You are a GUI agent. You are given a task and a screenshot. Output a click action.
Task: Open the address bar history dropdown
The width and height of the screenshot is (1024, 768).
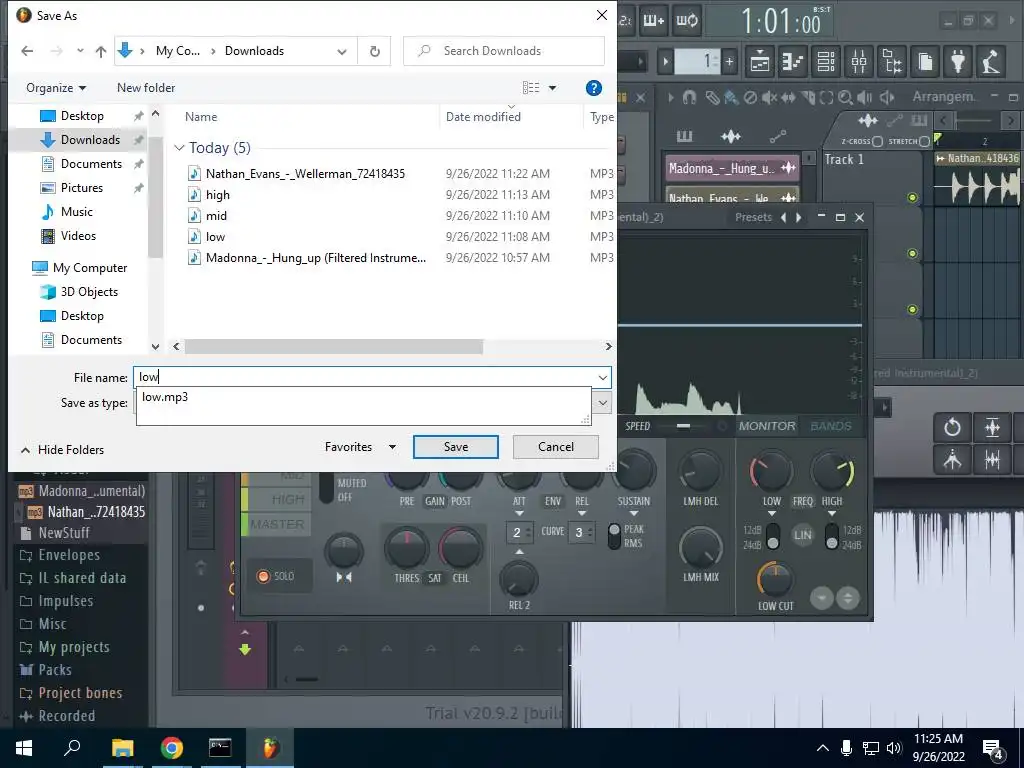point(342,52)
